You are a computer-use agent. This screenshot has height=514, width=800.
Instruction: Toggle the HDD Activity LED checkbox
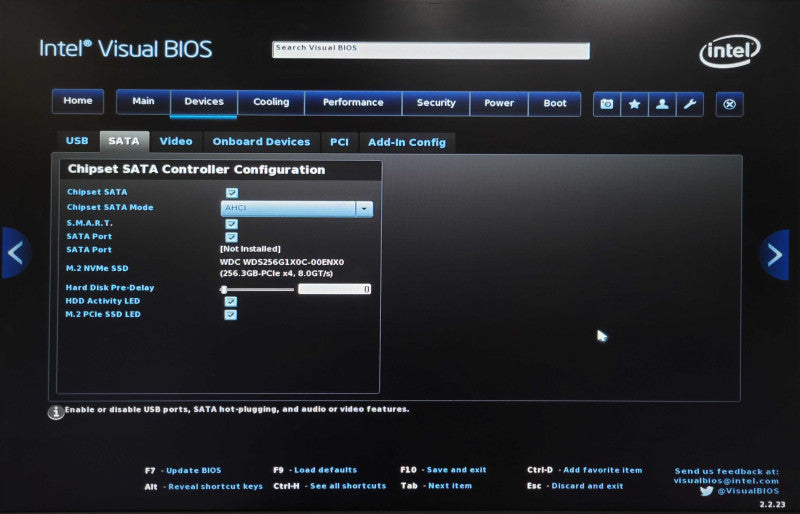pos(231,301)
